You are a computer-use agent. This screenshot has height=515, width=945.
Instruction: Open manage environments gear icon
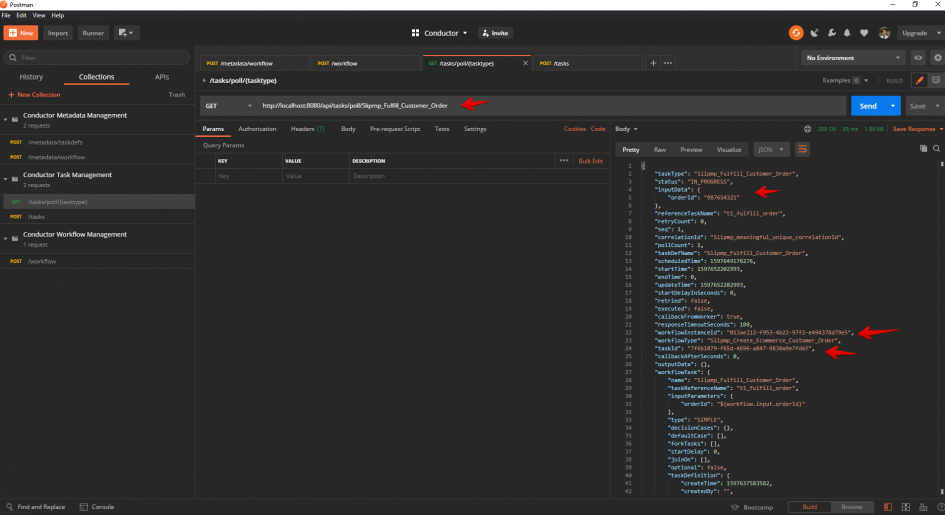point(937,58)
